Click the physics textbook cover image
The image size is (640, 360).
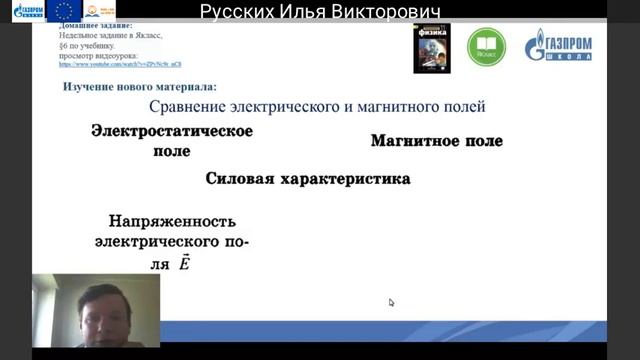click(x=432, y=49)
